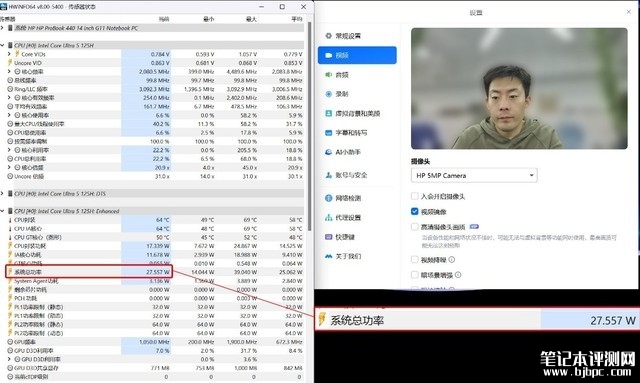Expand the 核心倍频 row
This screenshot has width=640, height=383.
coord(9,167)
